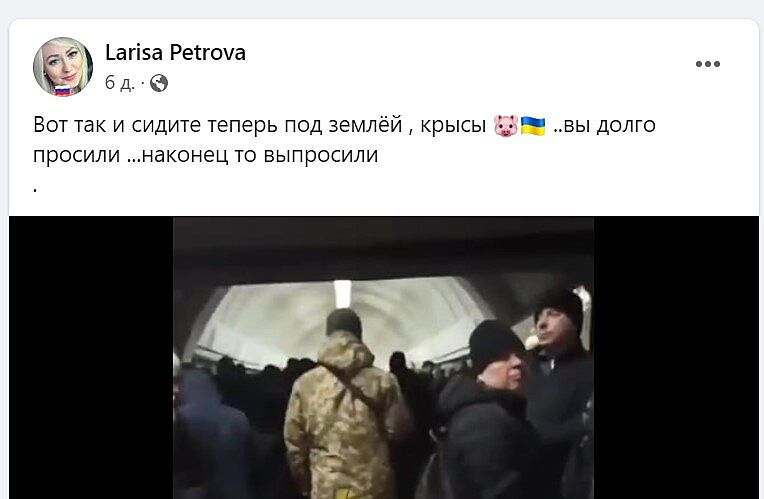This screenshot has width=764, height=499.
Task: Click the man in the camouflage jacket
Action: [x=346, y=404]
